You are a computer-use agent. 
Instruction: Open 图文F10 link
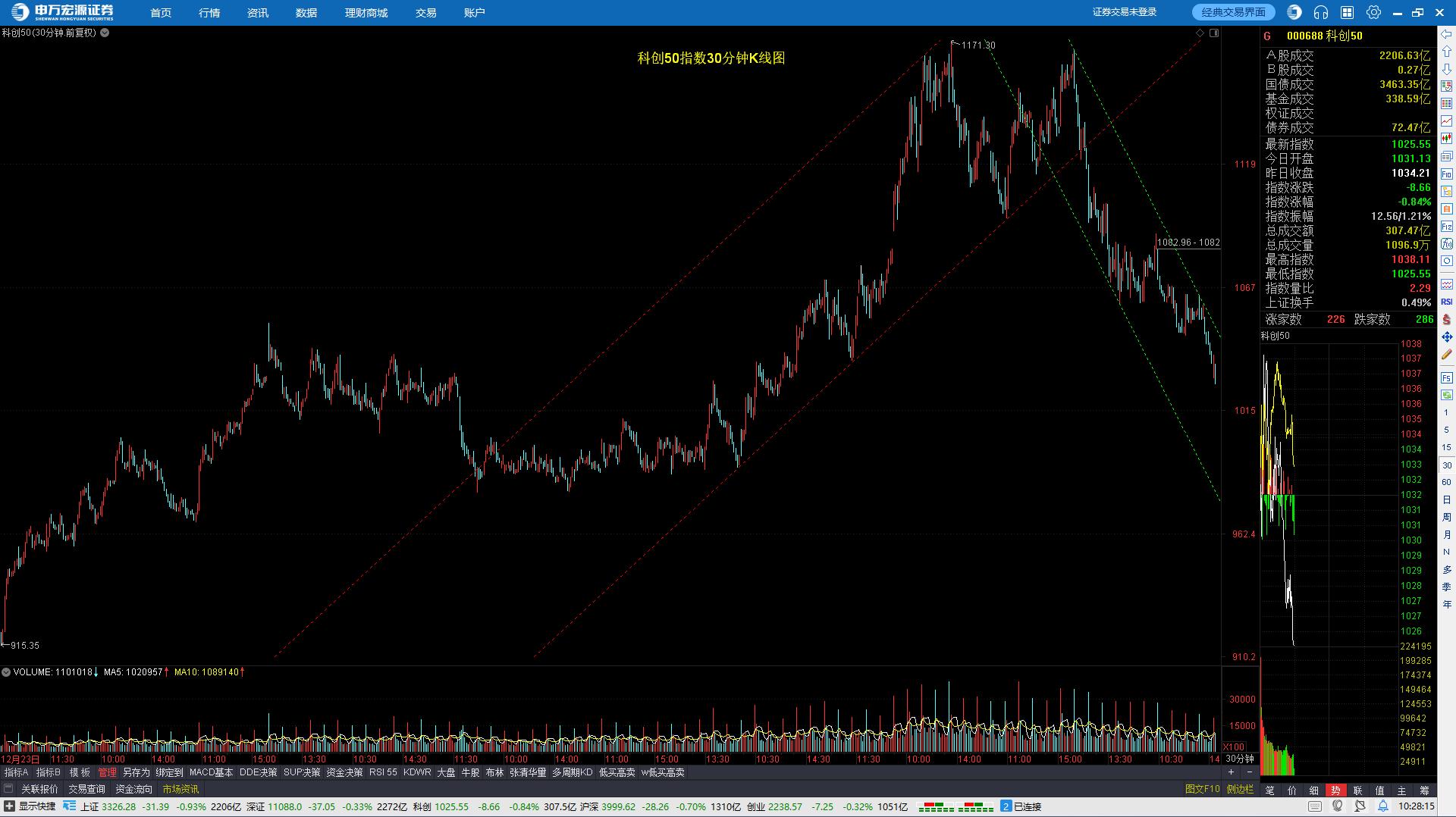click(x=1203, y=789)
